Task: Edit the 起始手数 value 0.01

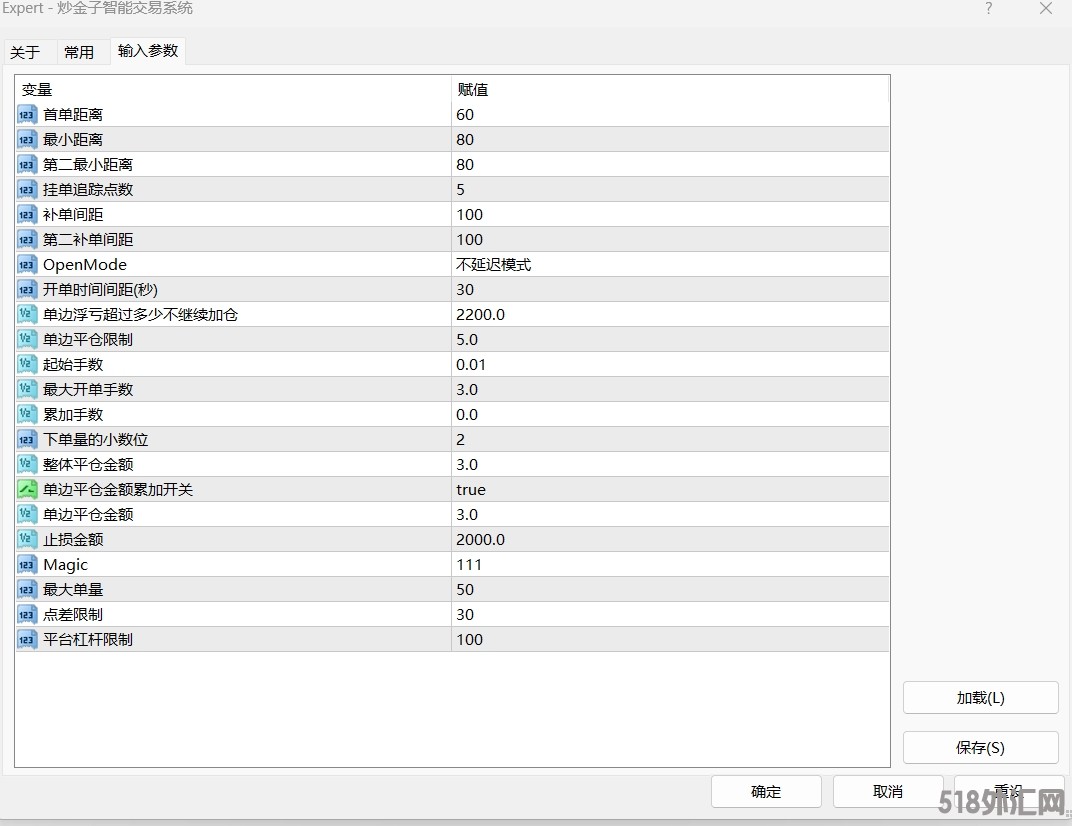Action: 670,364
